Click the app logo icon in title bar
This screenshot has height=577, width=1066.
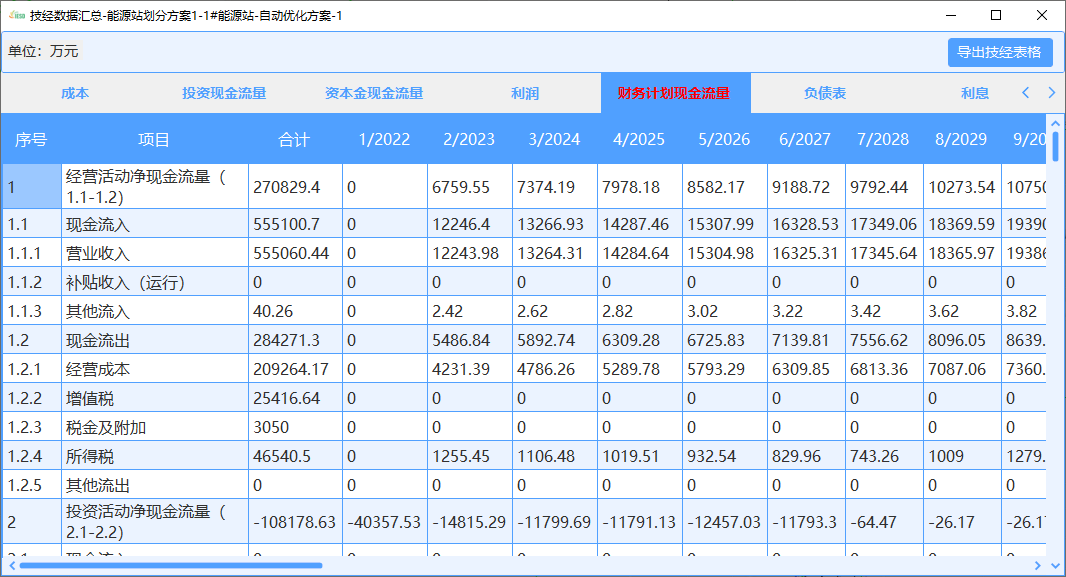[x=16, y=15]
